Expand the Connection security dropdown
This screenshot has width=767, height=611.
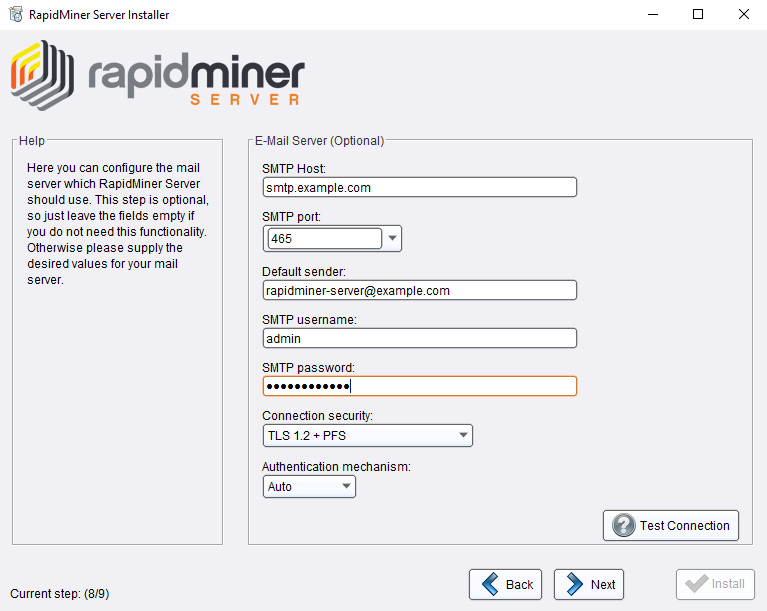tap(463, 436)
